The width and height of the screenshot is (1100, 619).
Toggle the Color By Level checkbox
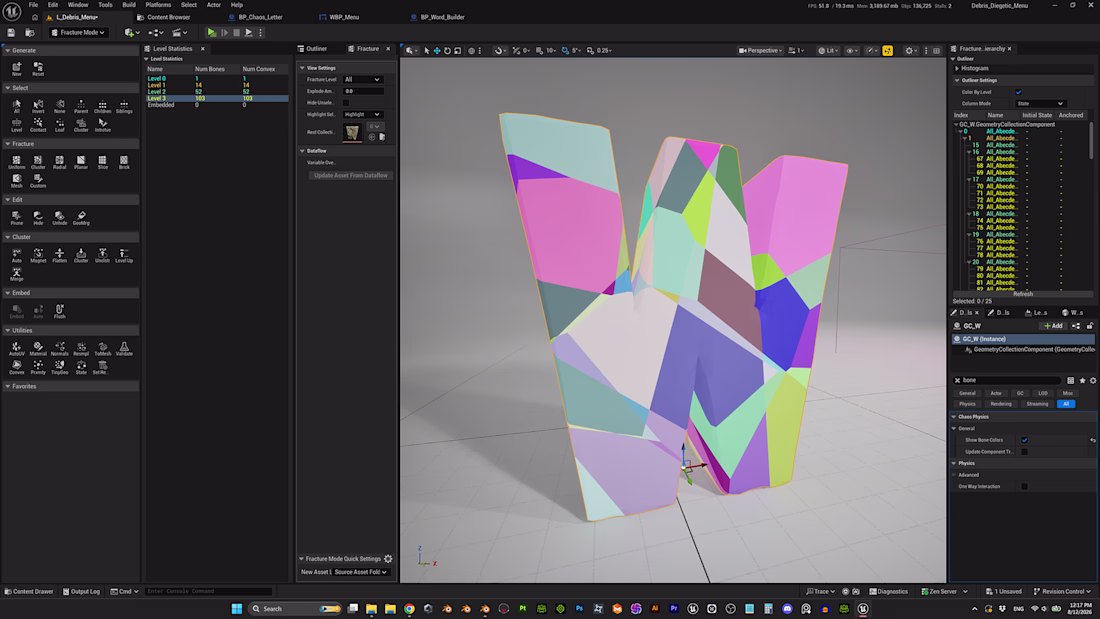pos(1019,92)
